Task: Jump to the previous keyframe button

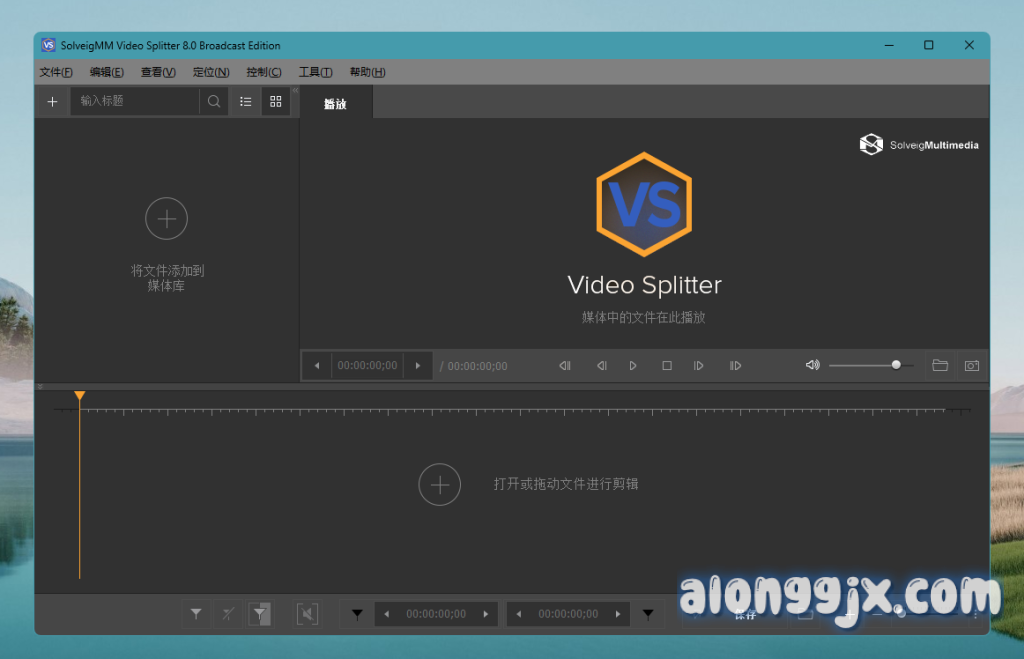Action: point(565,366)
